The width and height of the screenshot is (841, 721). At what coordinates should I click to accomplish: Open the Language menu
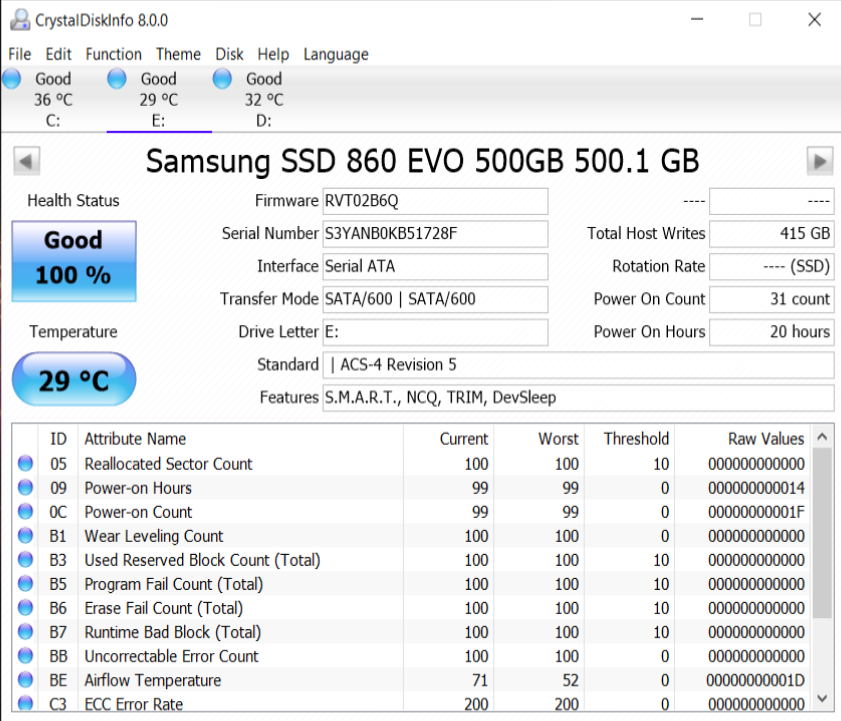click(336, 54)
